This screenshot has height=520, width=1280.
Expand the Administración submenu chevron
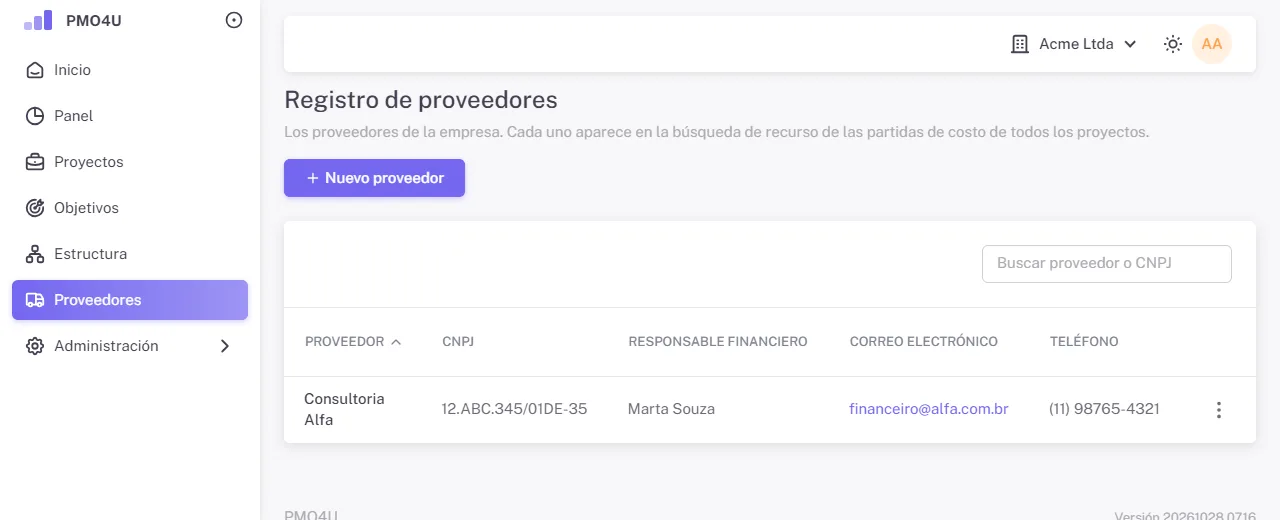click(x=225, y=346)
